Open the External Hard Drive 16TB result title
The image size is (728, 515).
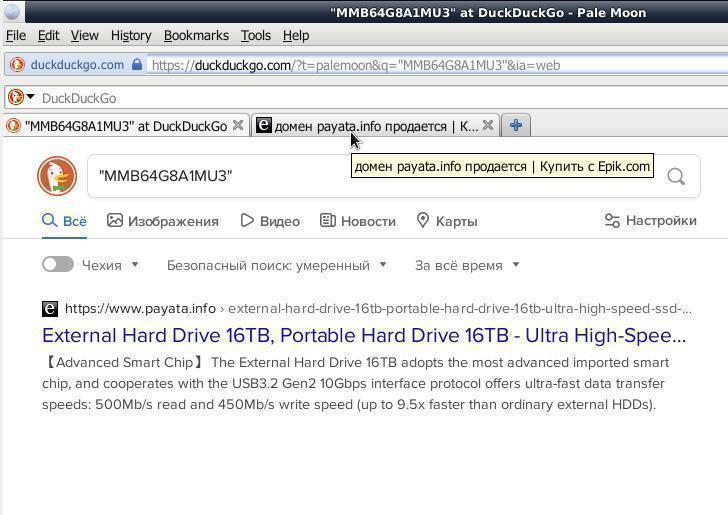[364, 335]
